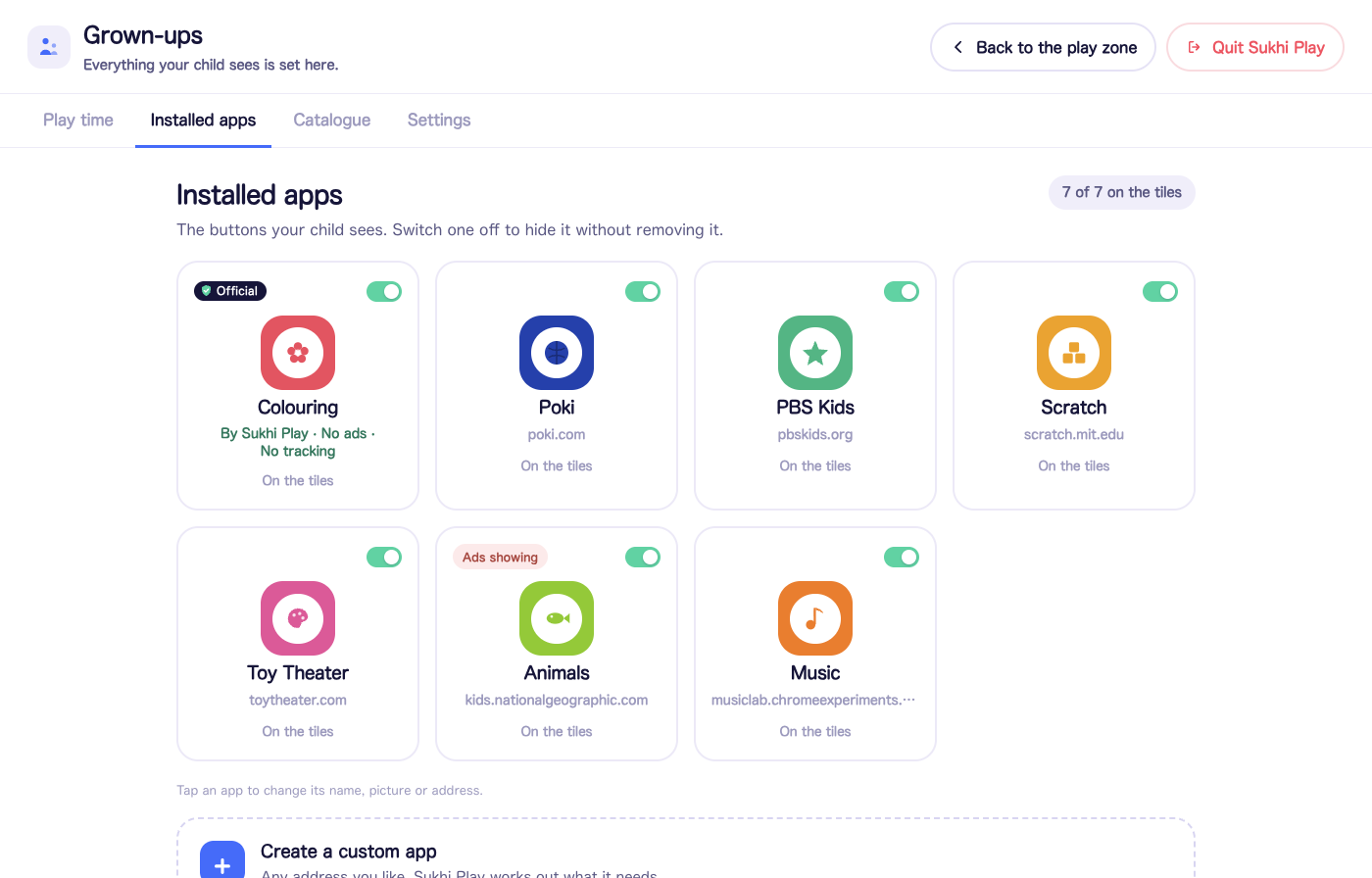Click the Grown-ups people icon
Screen dimensions: 1372x878
pyautogui.click(x=49, y=47)
